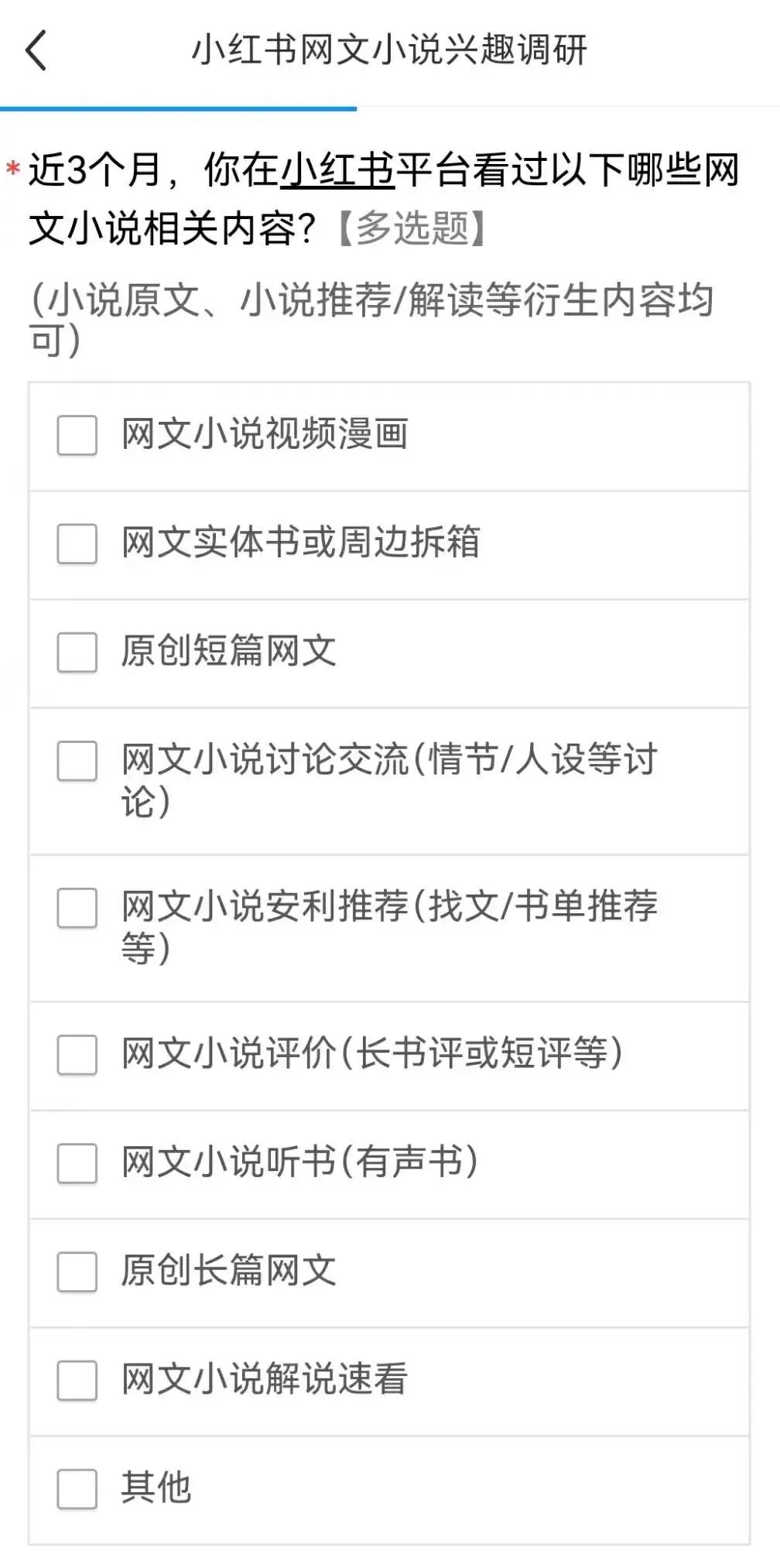Click the underlined 小红书 text in the question
The height and width of the screenshot is (1568, 780).
337,170
